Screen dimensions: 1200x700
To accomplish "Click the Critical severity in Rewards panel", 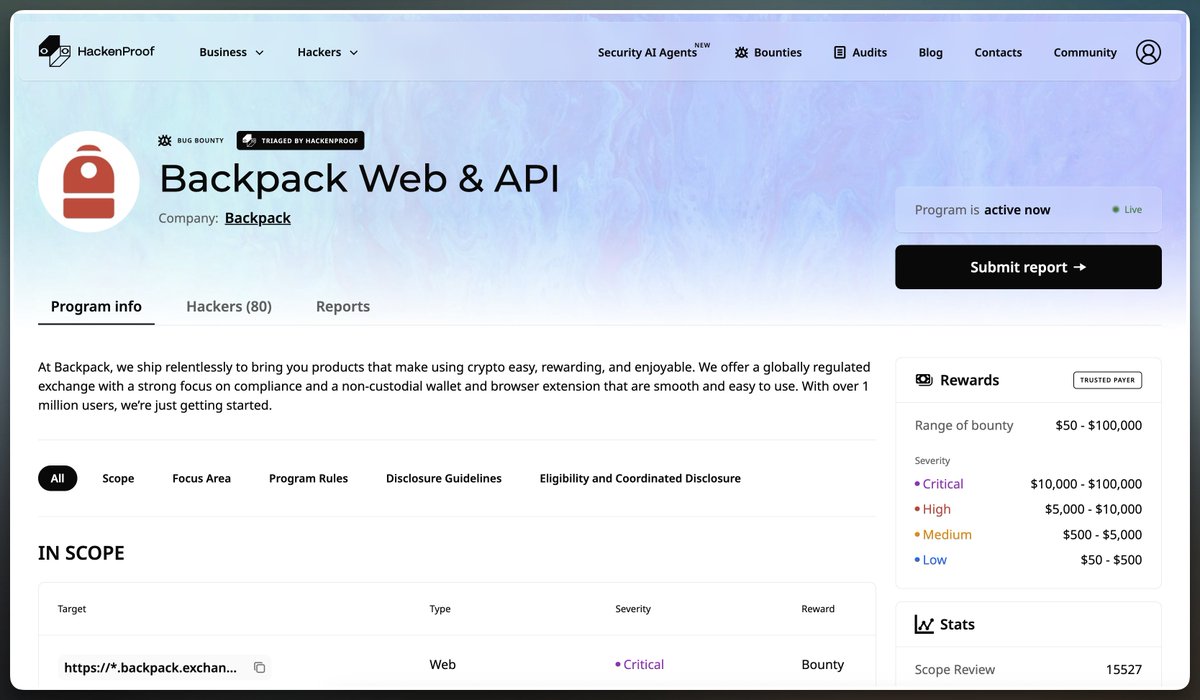I will (x=939, y=484).
